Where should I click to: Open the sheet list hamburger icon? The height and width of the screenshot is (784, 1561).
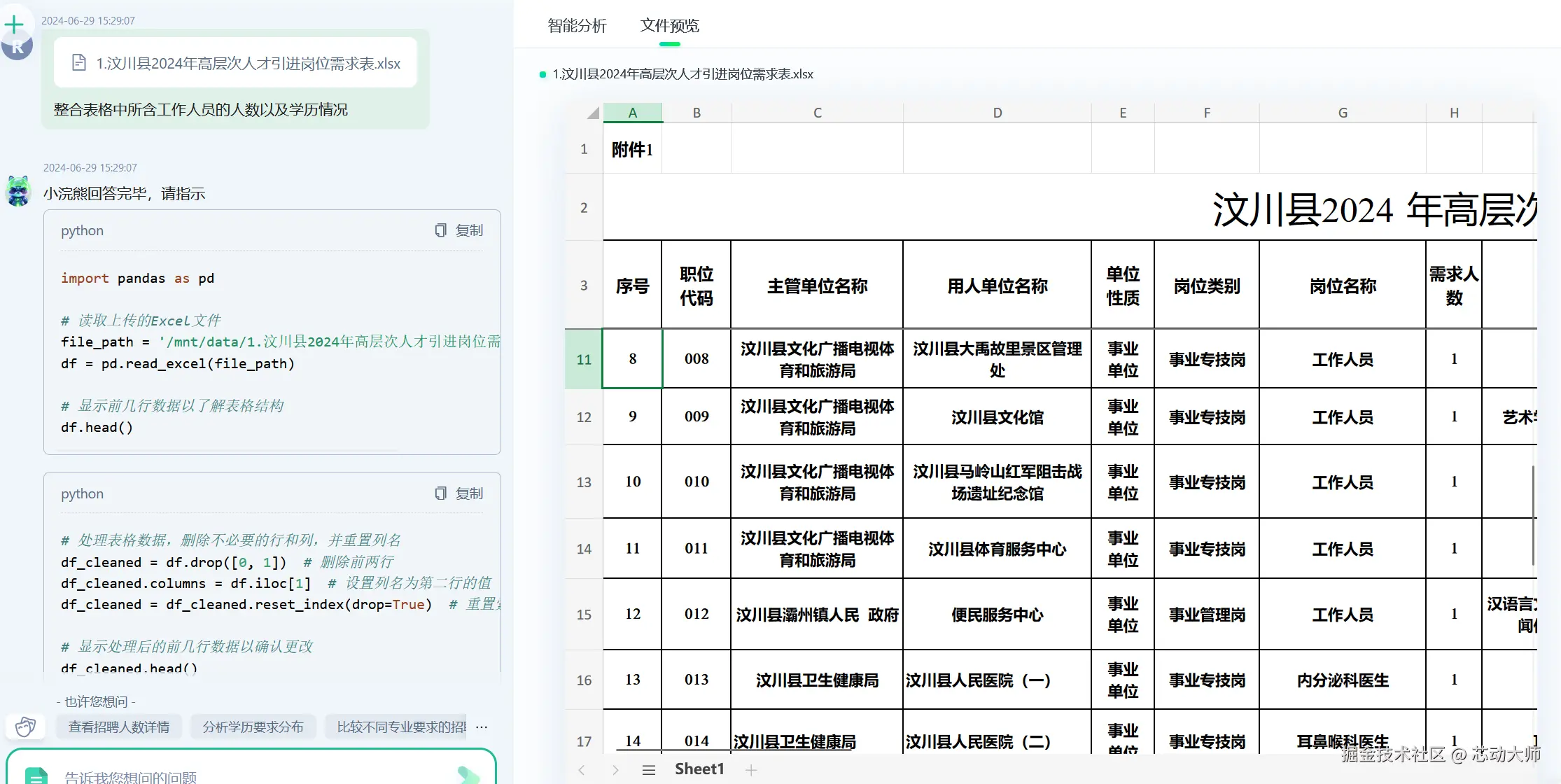pyautogui.click(x=649, y=770)
